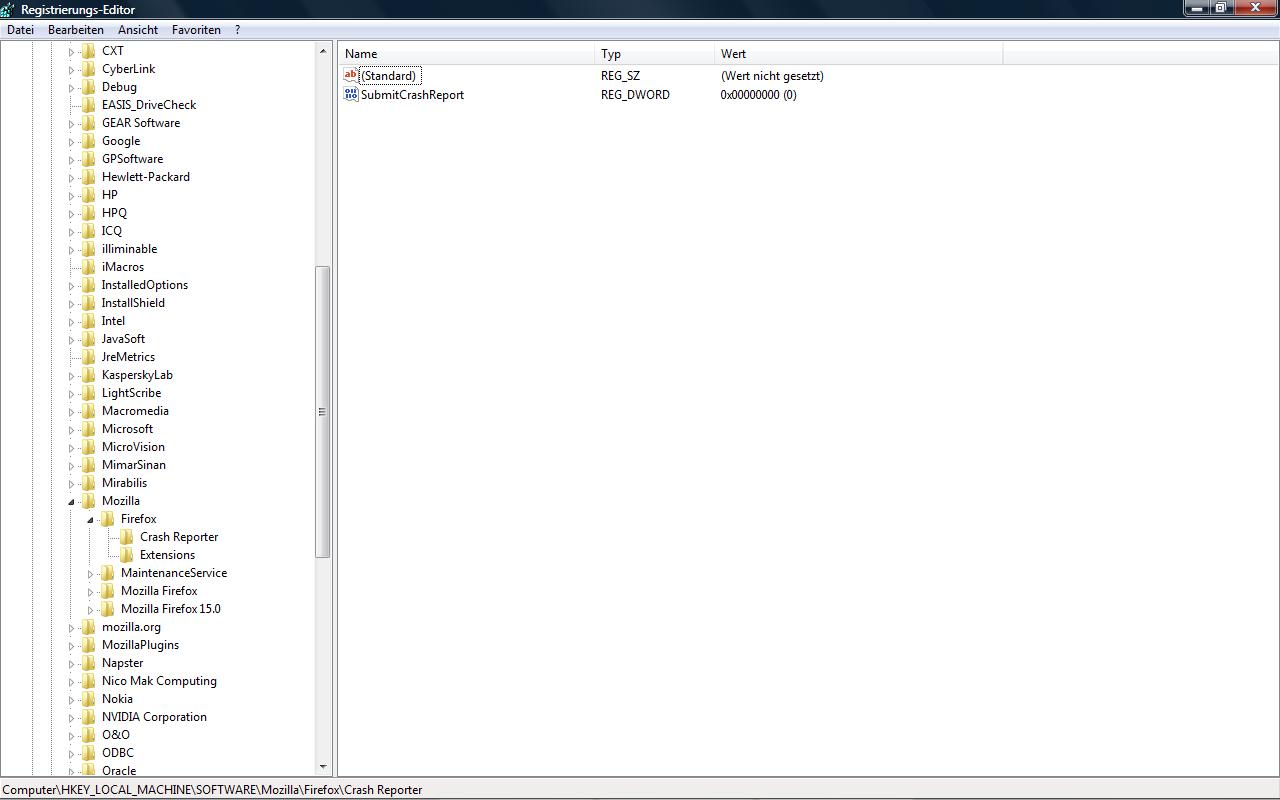Image resolution: width=1280 pixels, height=800 pixels.
Task: Expand the mozilla.org registry key
Action: click(71, 628)
